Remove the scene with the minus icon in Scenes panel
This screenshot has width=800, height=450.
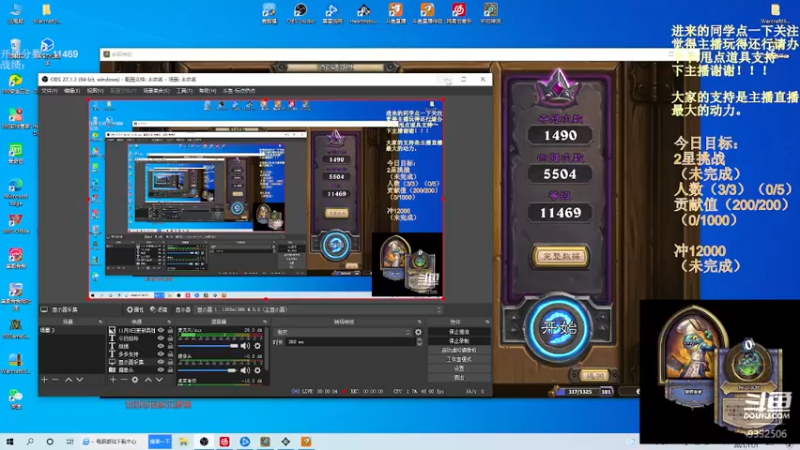point(55,380)
